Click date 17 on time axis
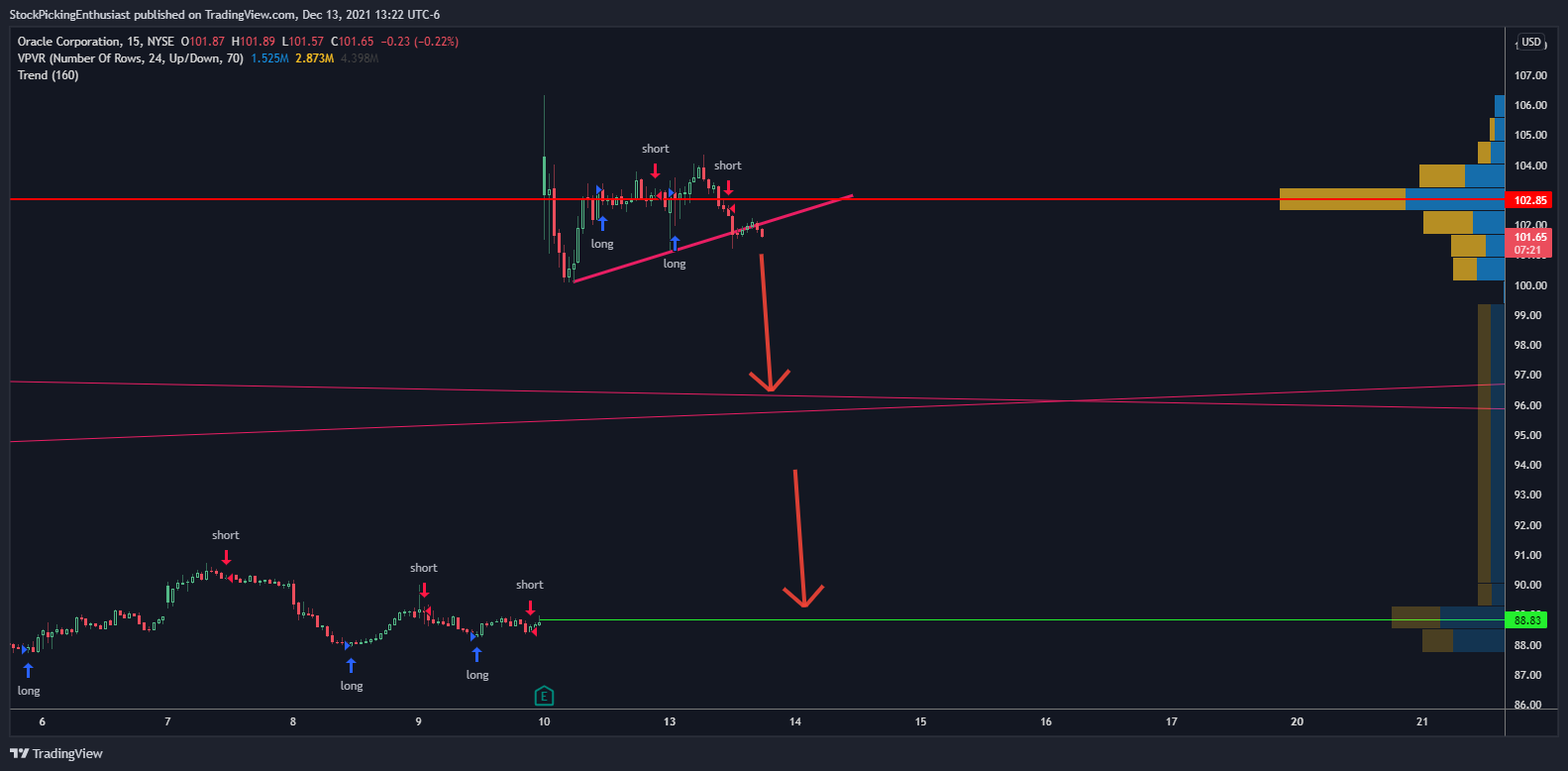Screen dimensions: 1568x771 [1172, 721]
